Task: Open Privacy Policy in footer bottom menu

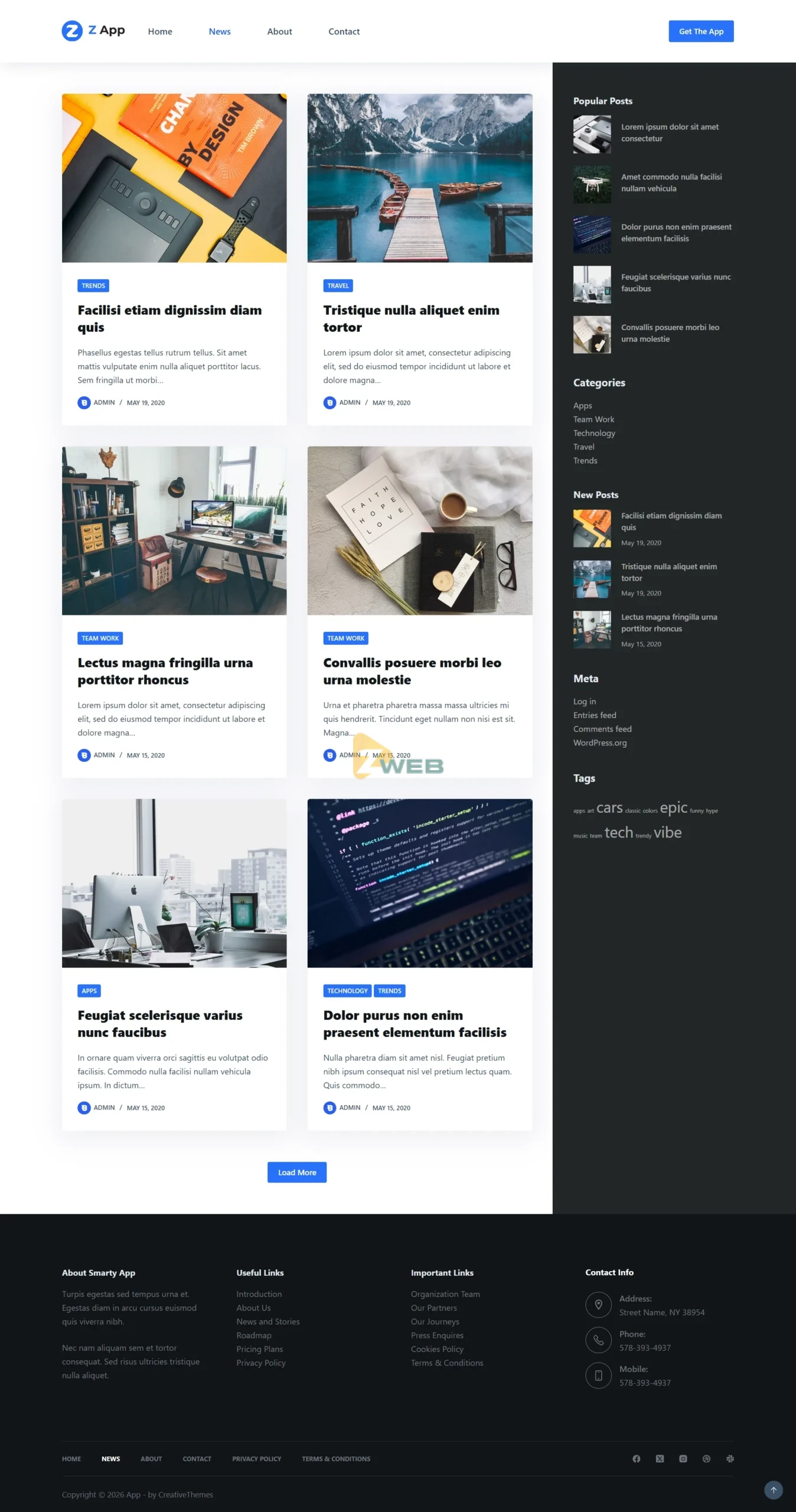Action: coord(256,1459)
